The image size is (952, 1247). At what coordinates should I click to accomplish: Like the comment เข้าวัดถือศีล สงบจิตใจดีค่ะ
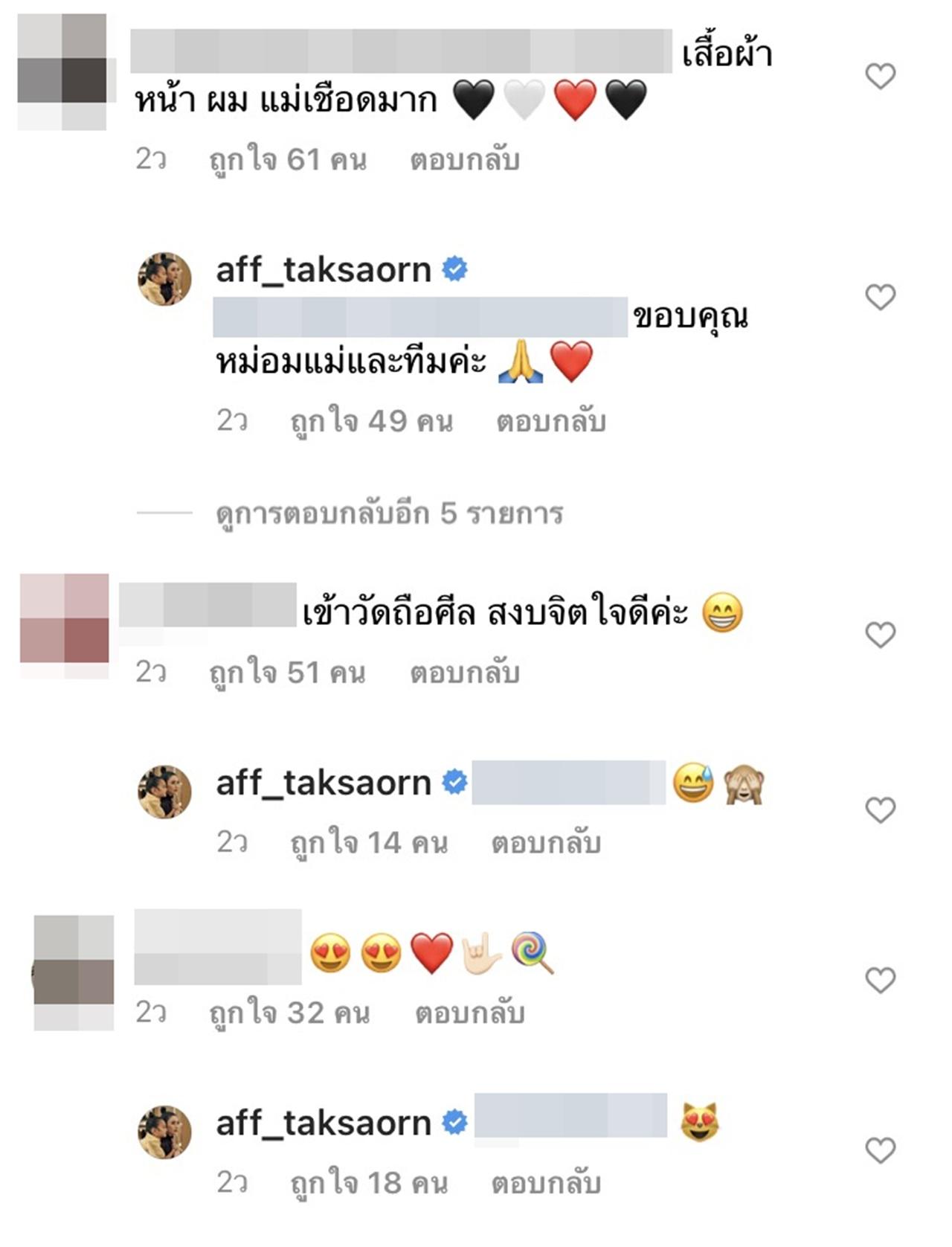(x=881, y=635)
